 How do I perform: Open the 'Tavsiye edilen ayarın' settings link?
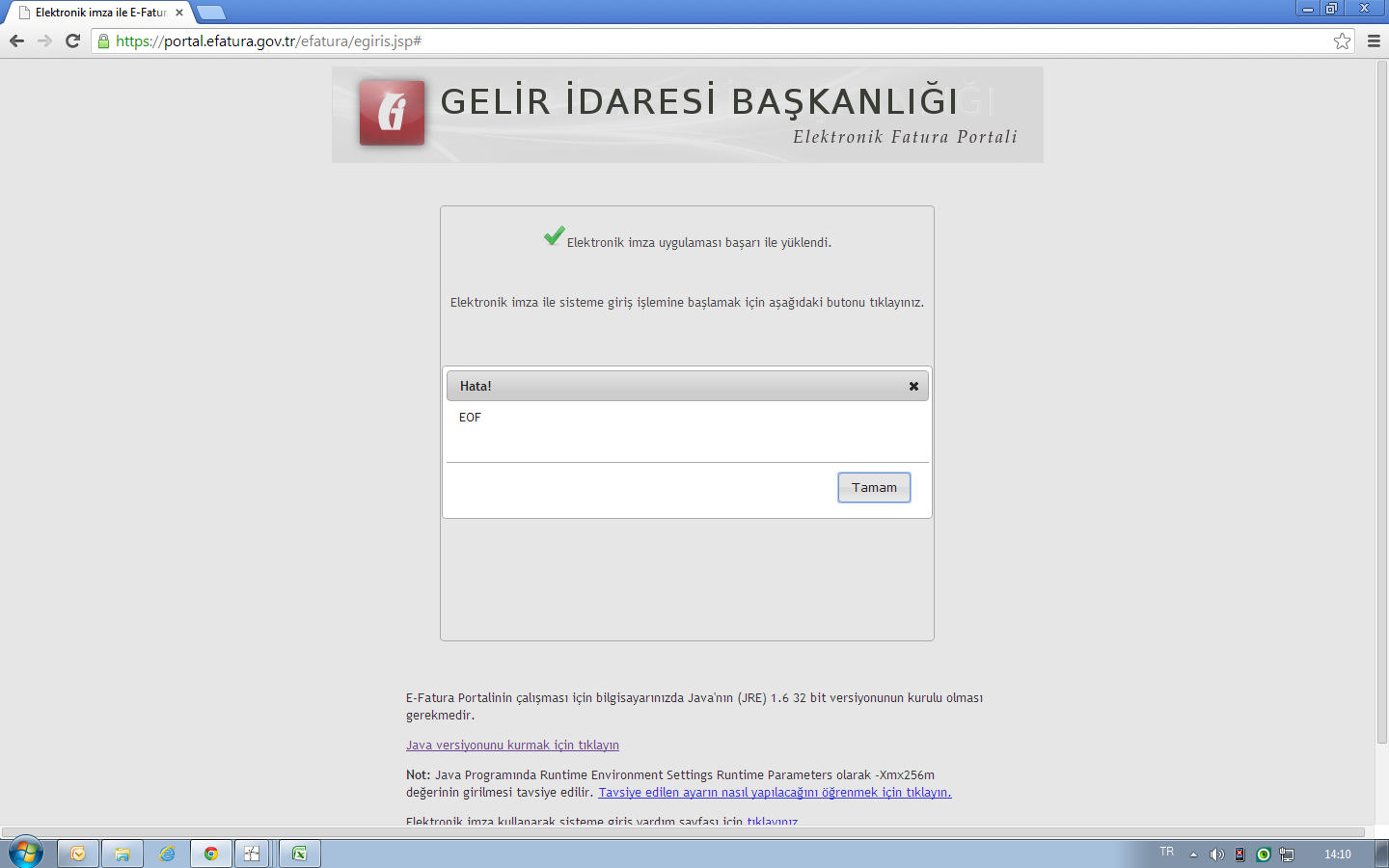tap(775, 793)
